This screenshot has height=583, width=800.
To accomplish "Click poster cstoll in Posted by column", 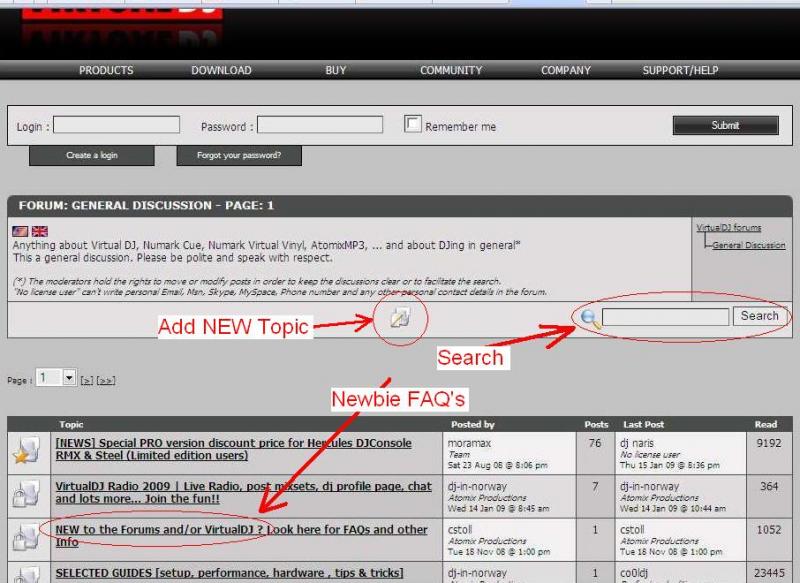I will (460, 530).
